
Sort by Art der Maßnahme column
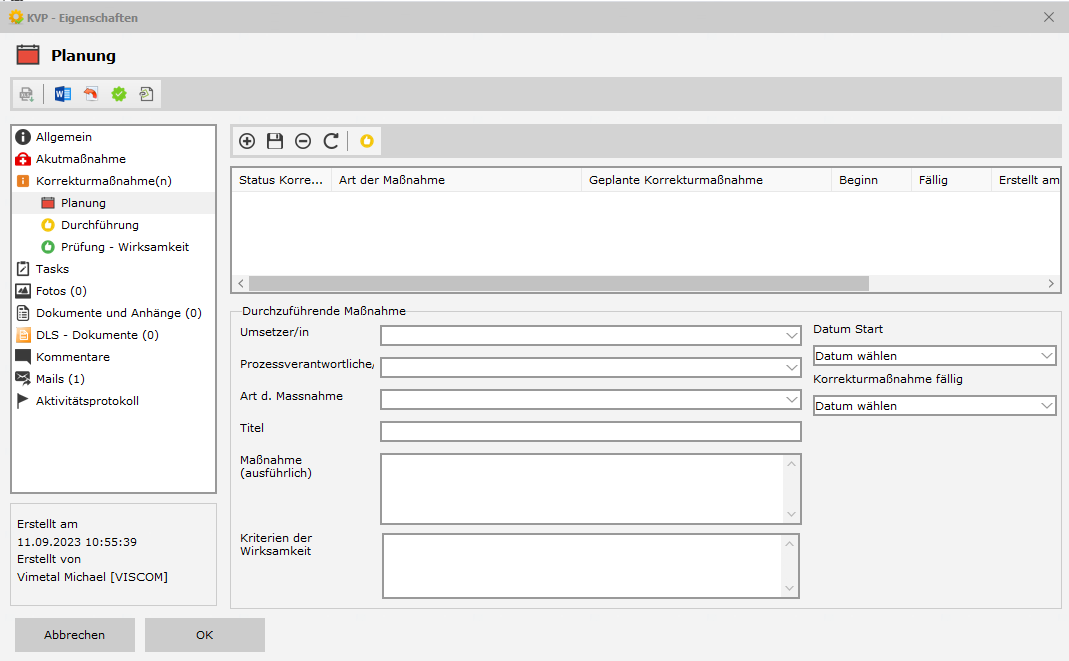pos(456,180)
